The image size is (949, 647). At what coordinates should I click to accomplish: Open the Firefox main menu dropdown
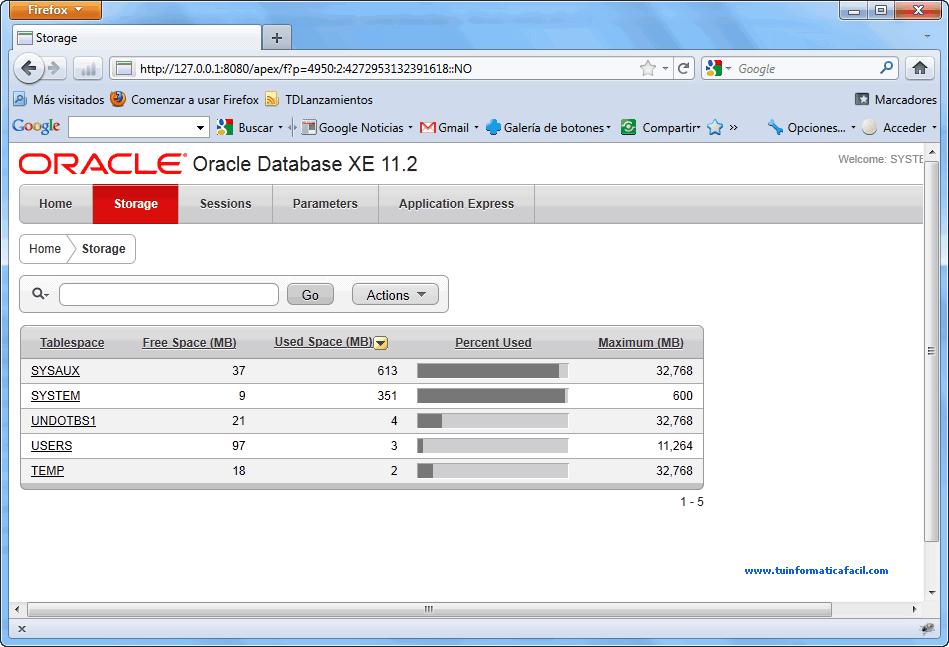tap(56, 10)
